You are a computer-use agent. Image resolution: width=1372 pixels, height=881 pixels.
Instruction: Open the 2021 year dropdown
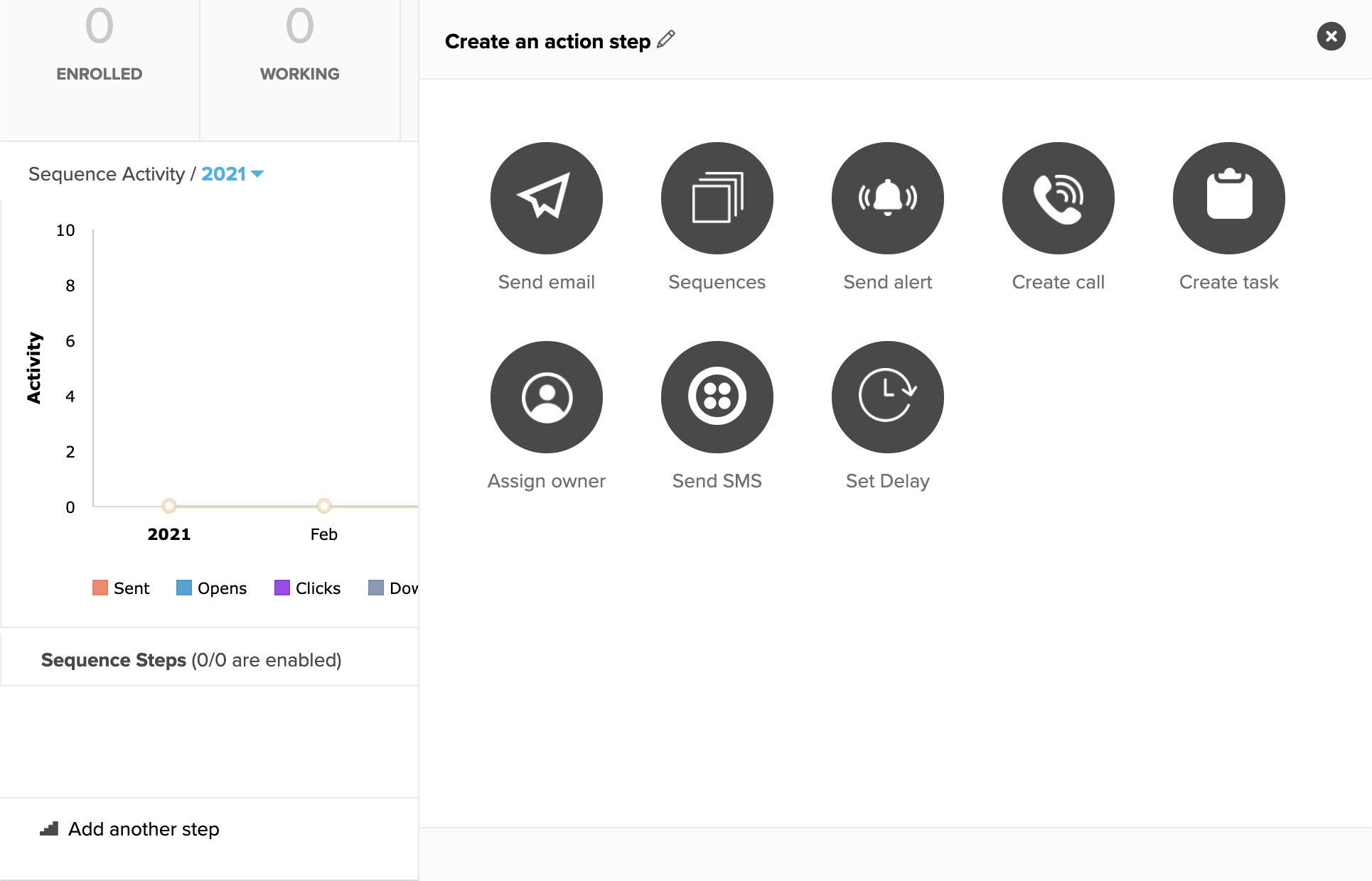point(232,174)
